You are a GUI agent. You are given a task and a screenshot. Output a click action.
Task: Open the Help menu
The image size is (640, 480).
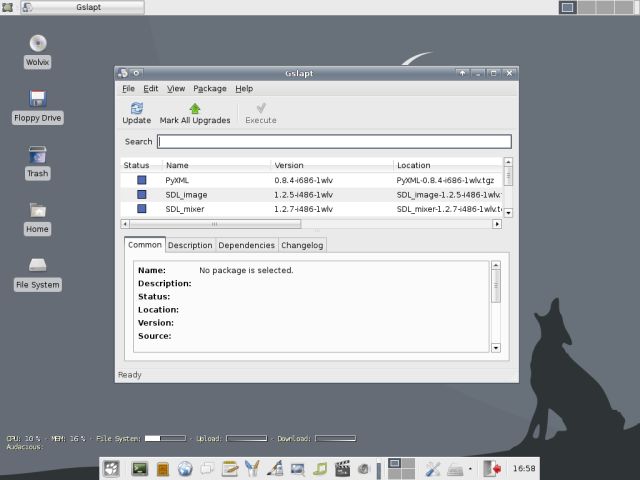(x=244, y=89)
